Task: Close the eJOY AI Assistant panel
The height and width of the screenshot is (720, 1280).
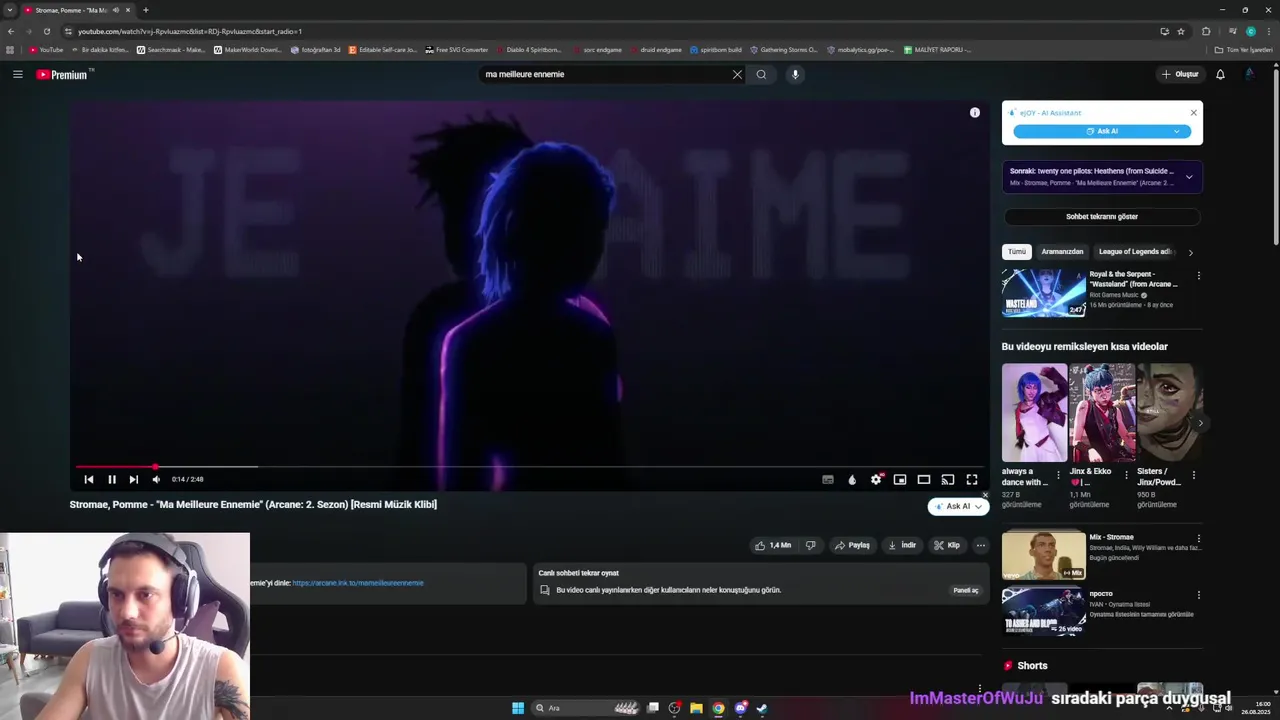Action: point(1193,112)
